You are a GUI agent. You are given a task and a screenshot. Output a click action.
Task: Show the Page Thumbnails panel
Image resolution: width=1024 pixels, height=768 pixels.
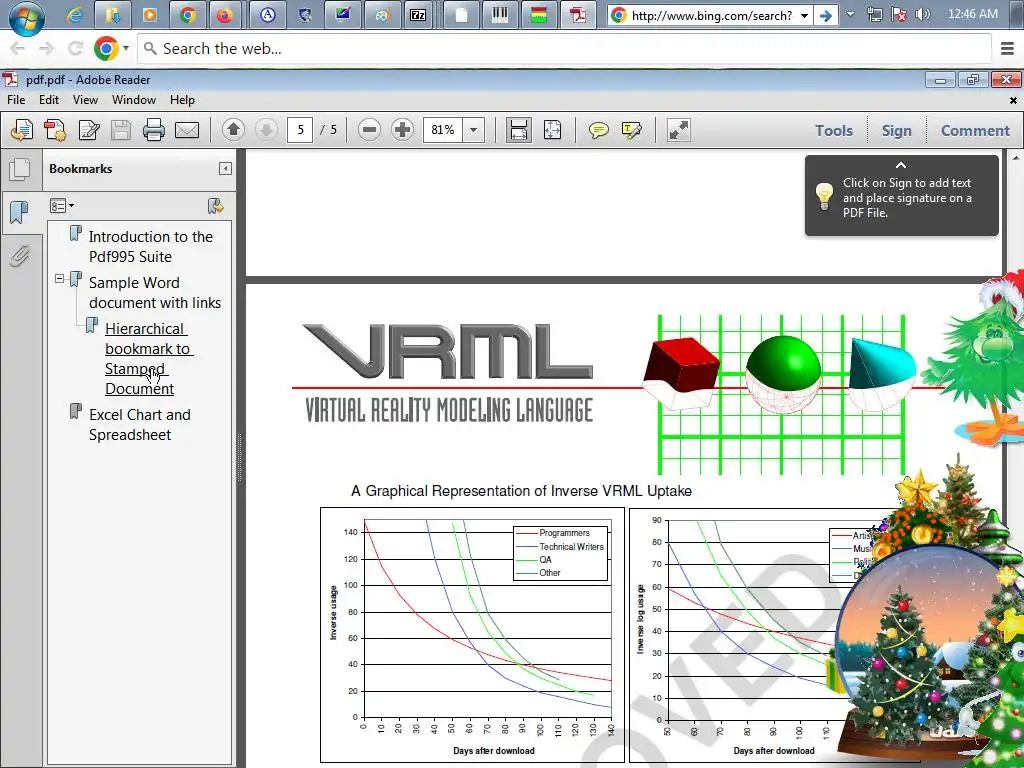click(20, 170)
